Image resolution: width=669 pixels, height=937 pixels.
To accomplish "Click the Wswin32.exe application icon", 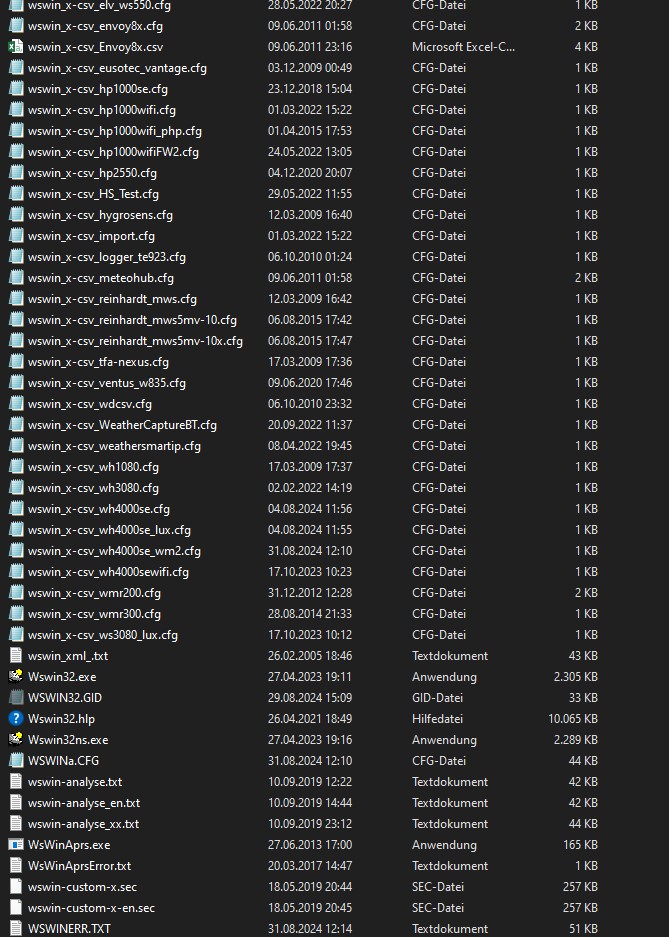I will 16,677.
